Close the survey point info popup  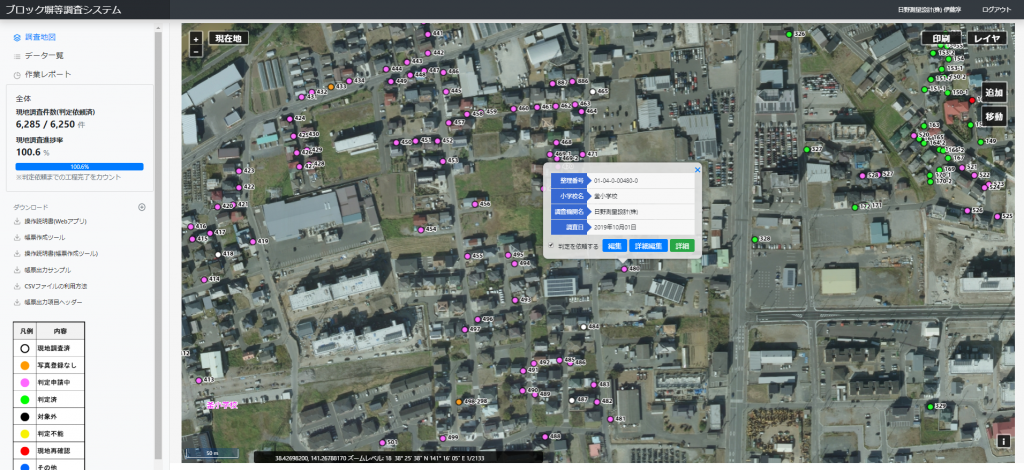(697, 170)
